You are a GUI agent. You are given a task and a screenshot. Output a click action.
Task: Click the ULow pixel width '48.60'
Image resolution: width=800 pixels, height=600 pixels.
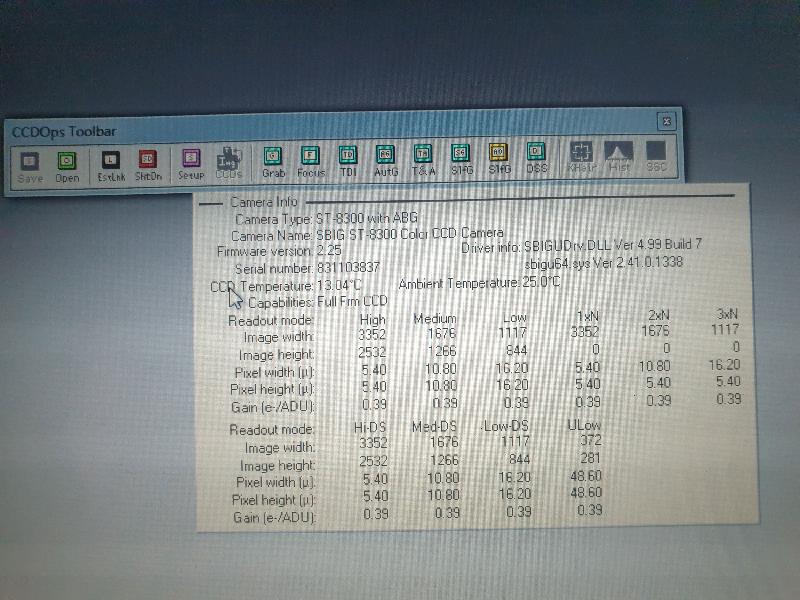click(x=586, y=476)
